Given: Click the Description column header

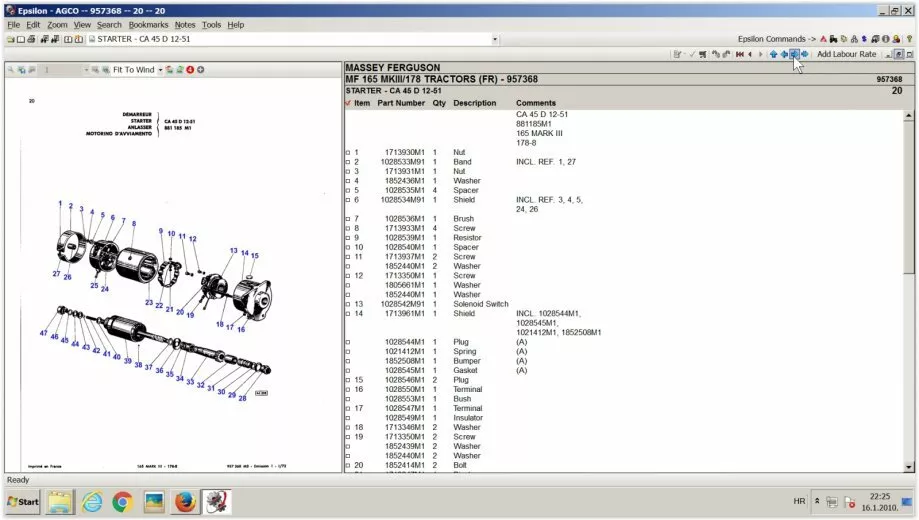Looking at the screenshot, I should coord(475,103).
